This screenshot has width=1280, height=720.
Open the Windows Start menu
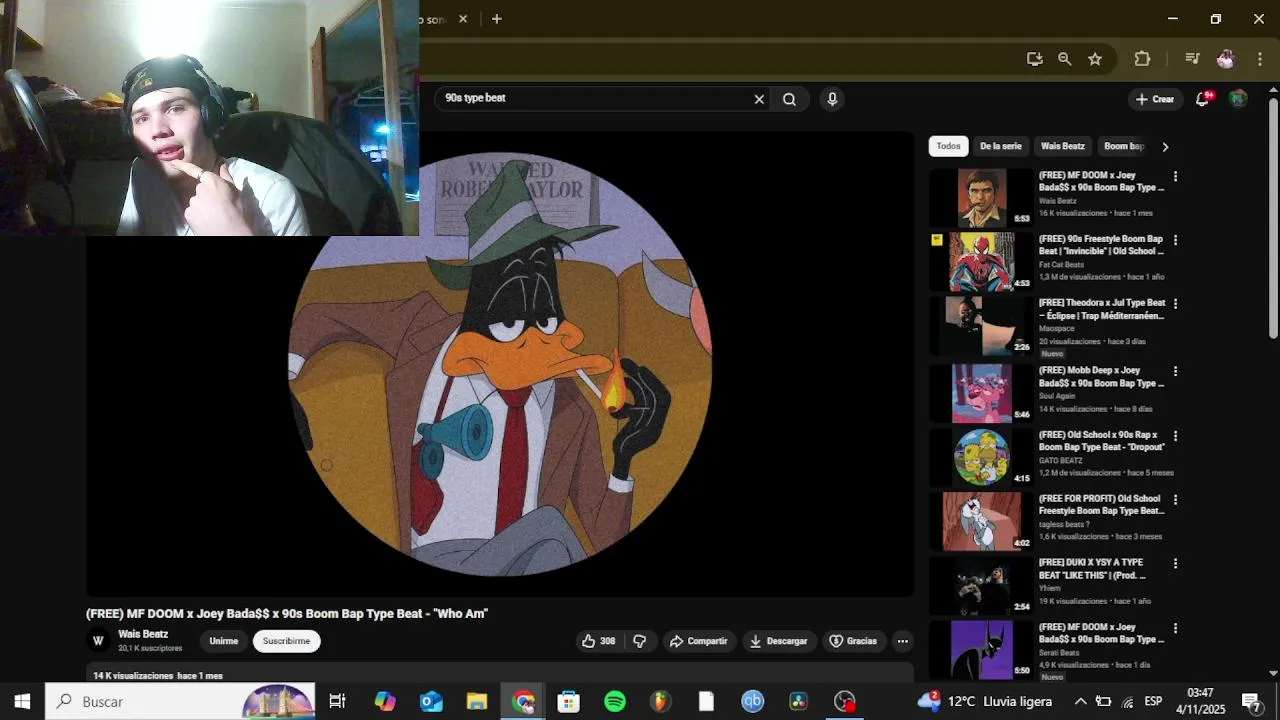[x=22, y=701]
